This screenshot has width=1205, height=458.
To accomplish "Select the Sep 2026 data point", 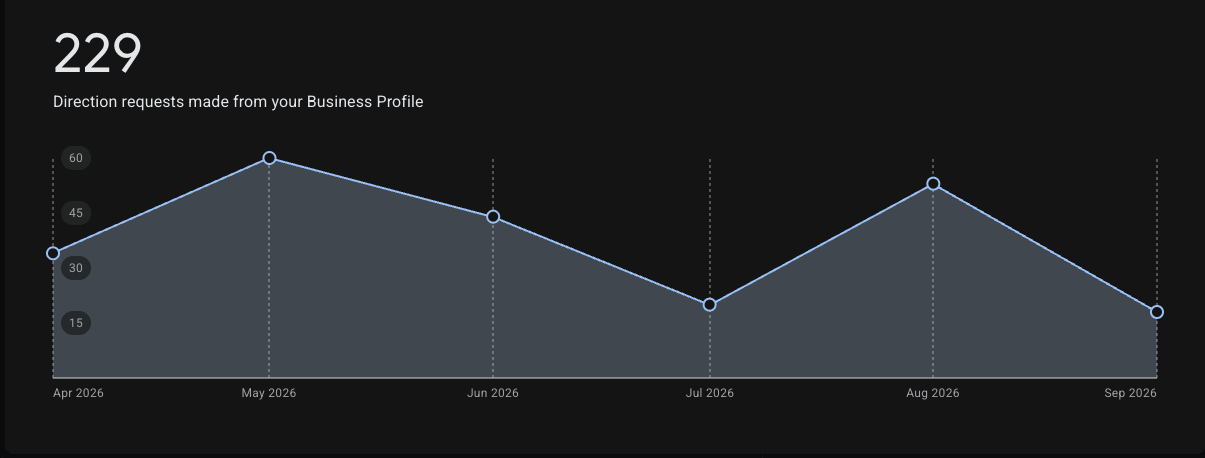I will click(x=1157, y=312).
